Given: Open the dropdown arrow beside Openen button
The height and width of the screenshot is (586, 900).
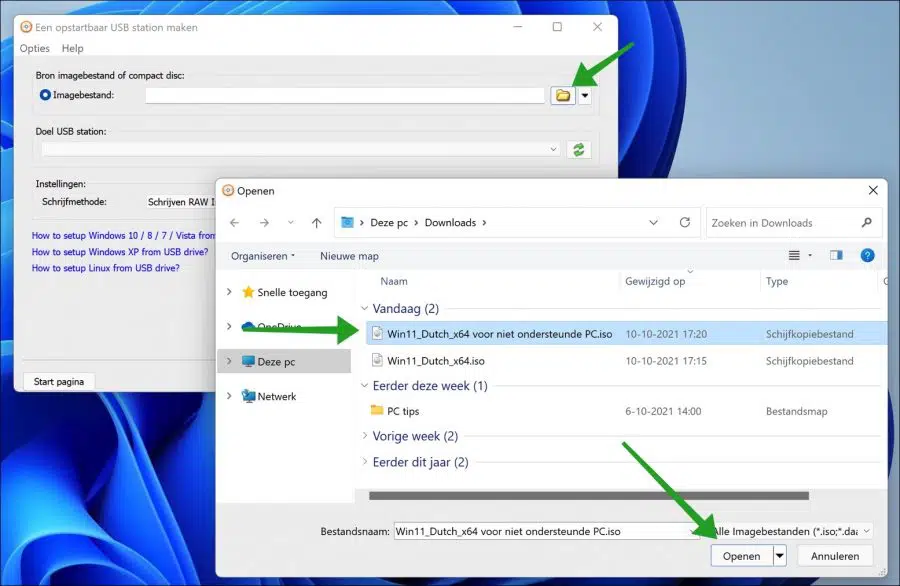Looking at the screenshot, I should click(x=779, y=556).
